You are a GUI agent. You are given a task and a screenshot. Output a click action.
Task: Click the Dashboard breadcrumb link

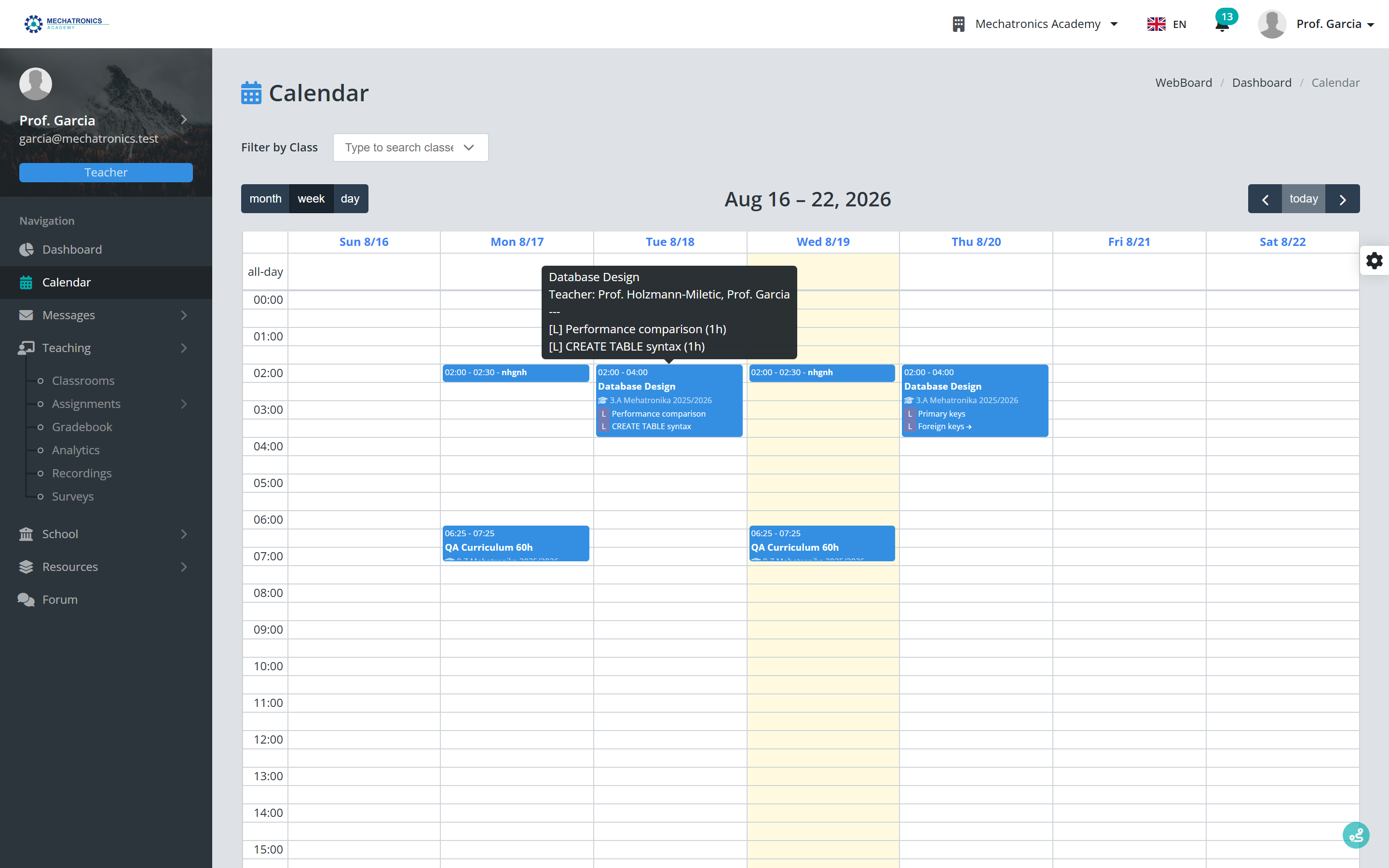[1262, 82]
